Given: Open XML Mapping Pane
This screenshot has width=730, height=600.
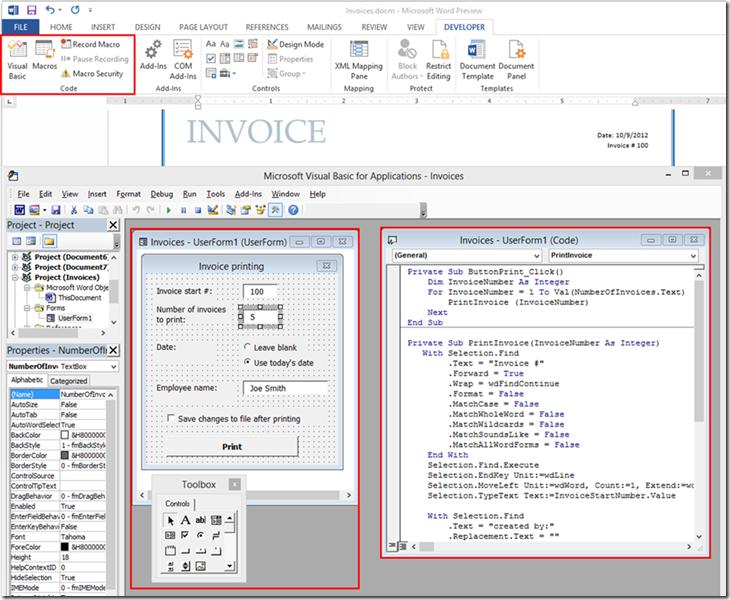Looking at the screenshot, I should pos(358,60).
